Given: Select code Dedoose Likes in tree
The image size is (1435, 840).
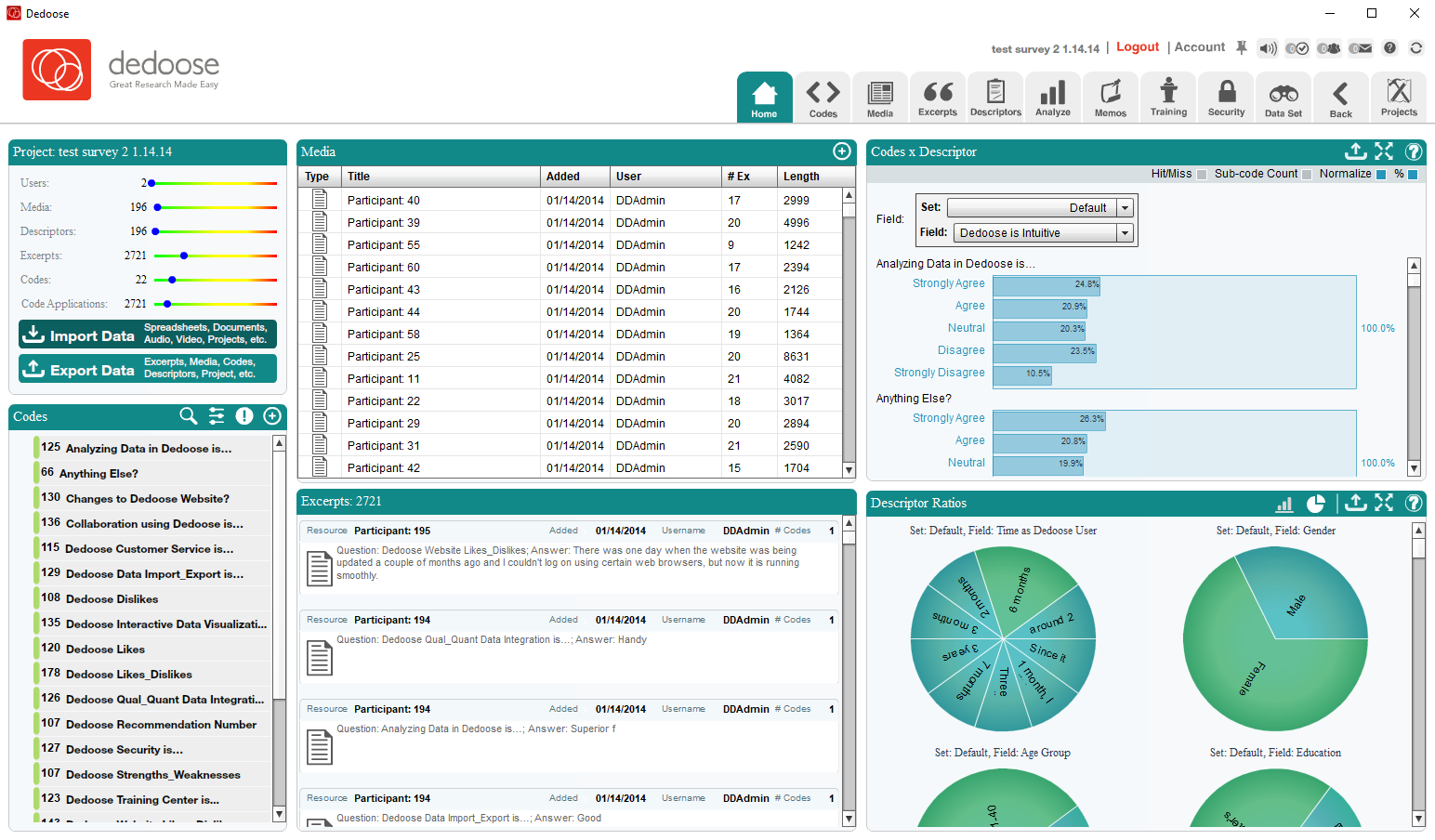Looking at the screenshot, I should [x=152, y=649].
